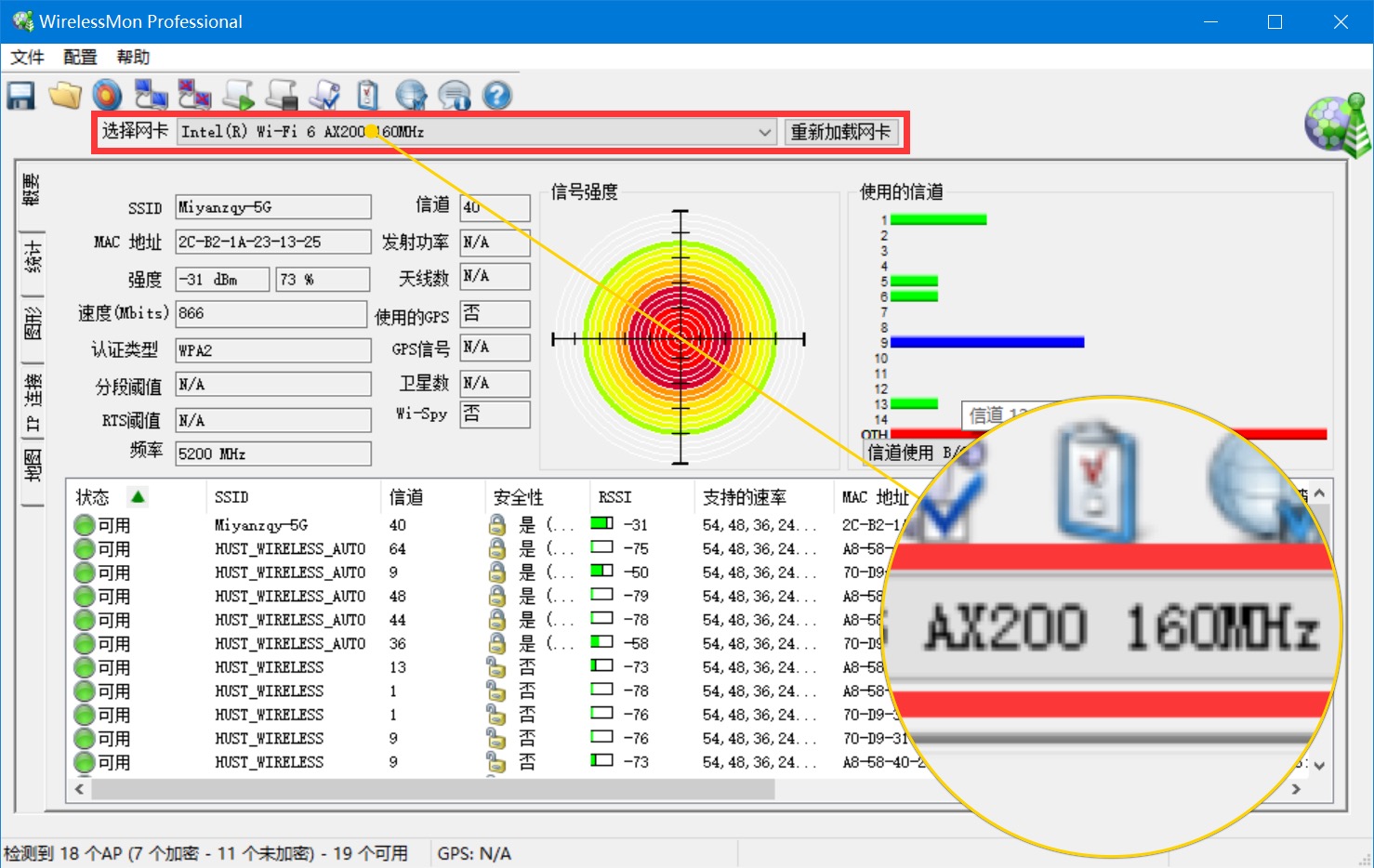Image resolution: width=1374 pixels, height=868 pixels.
Task: Click the blue channel 9 usage bar
Action: coord(987,342)
